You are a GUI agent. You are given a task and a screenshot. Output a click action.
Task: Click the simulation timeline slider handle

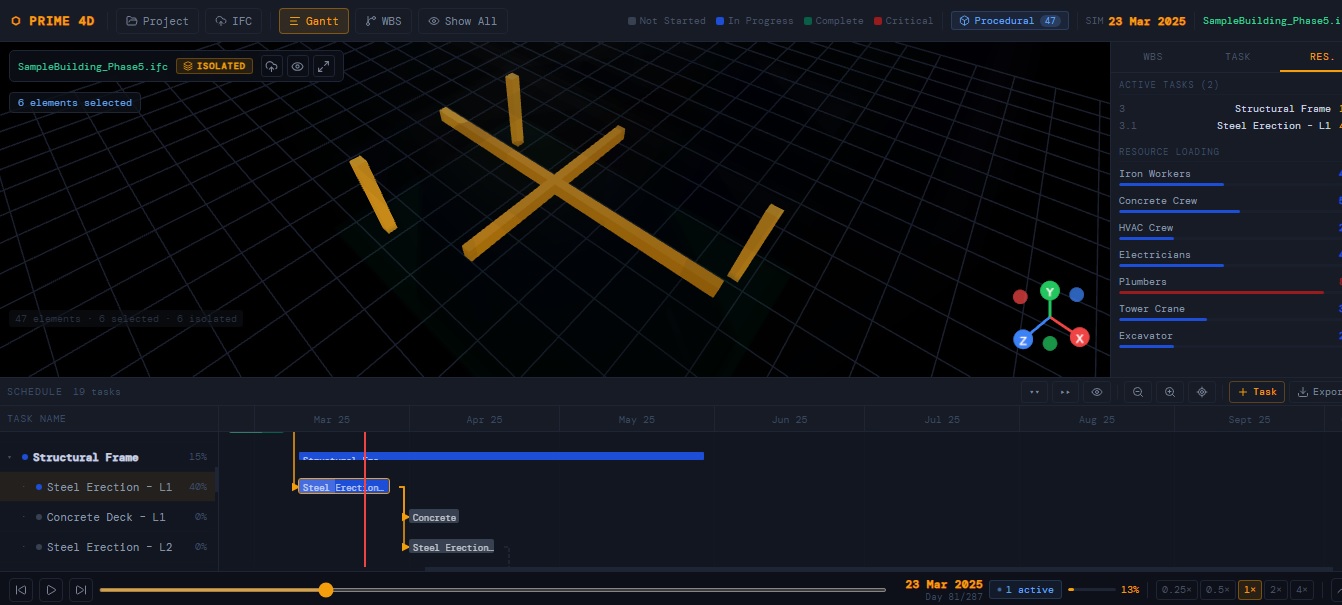click(x=325, y=590)
